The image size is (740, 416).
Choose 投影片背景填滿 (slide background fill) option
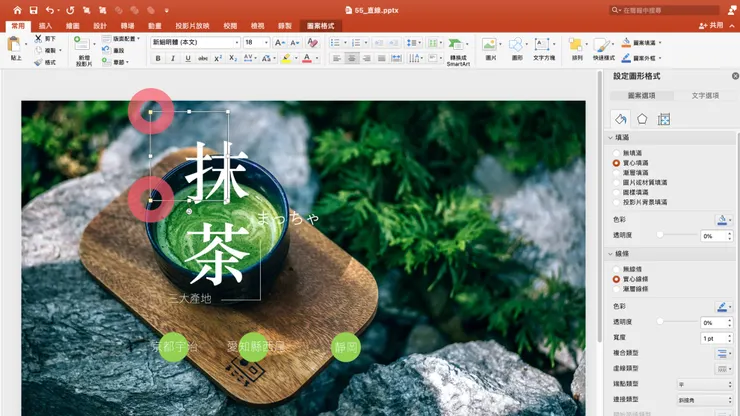coord(616,203)
